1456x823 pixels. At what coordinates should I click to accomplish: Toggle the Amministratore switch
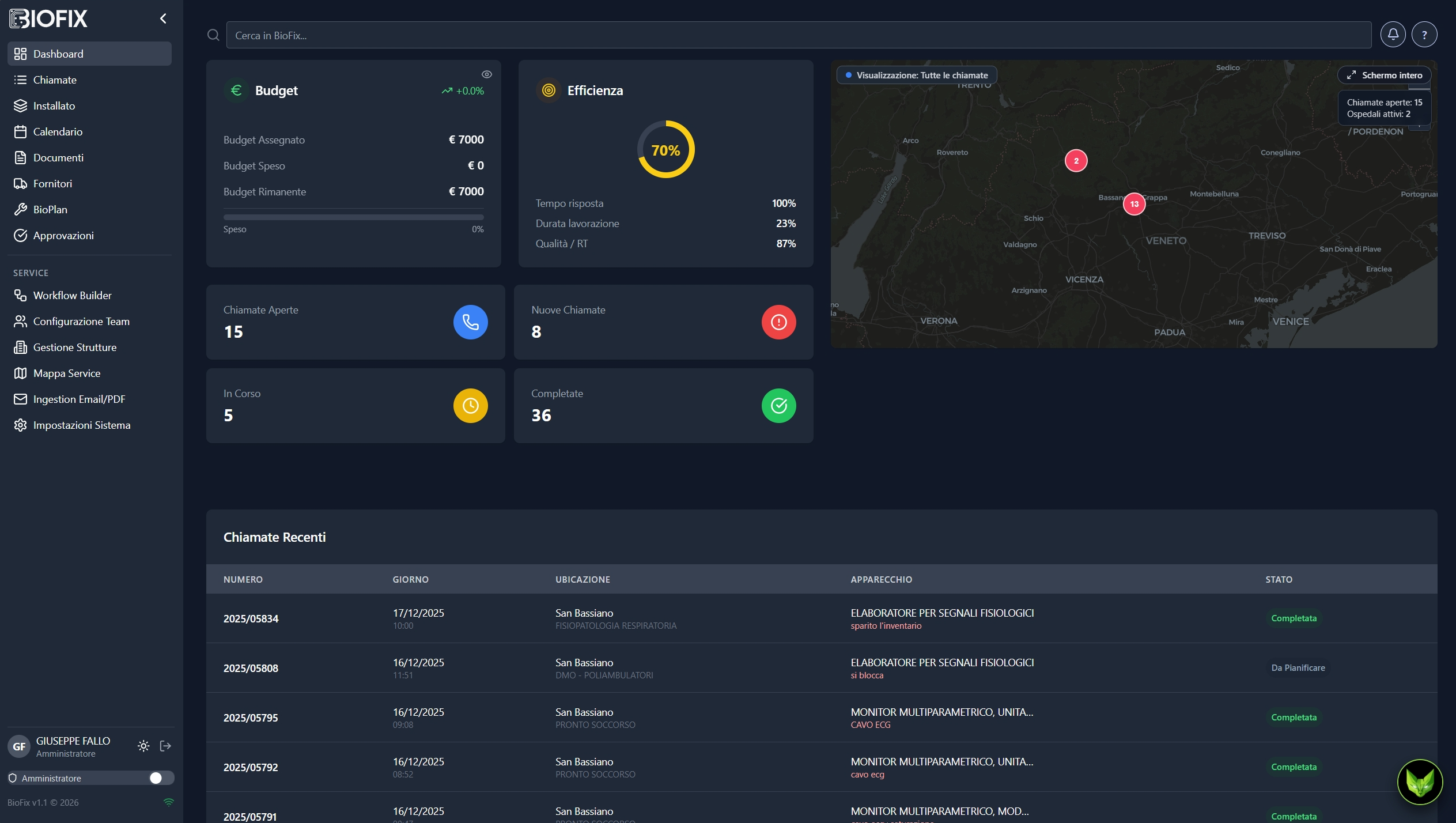coord(156,777)
